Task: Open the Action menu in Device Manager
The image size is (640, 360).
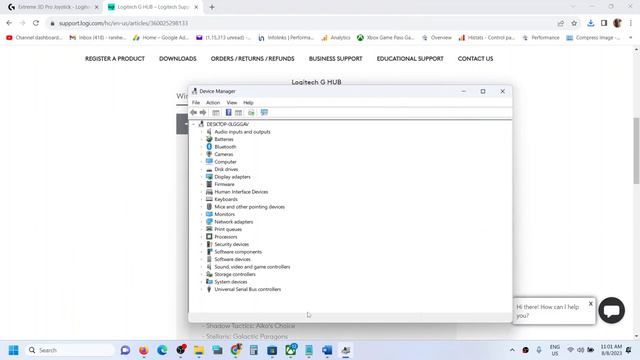Action: click(x=213, y=103)
